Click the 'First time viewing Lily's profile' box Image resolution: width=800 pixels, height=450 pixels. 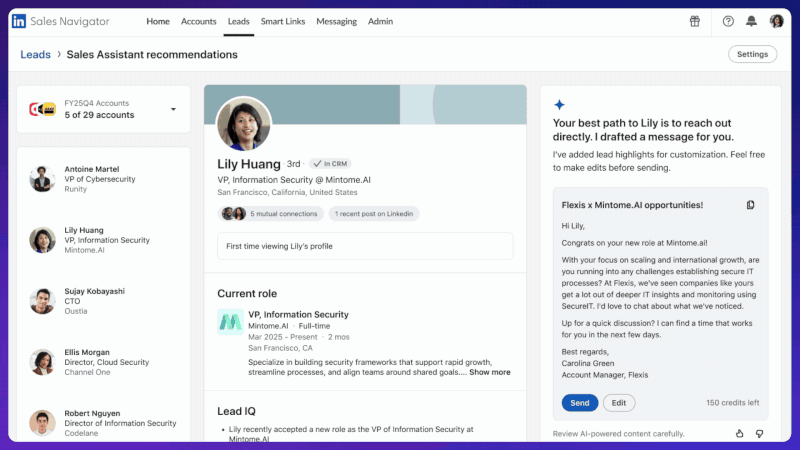point(365,246)
